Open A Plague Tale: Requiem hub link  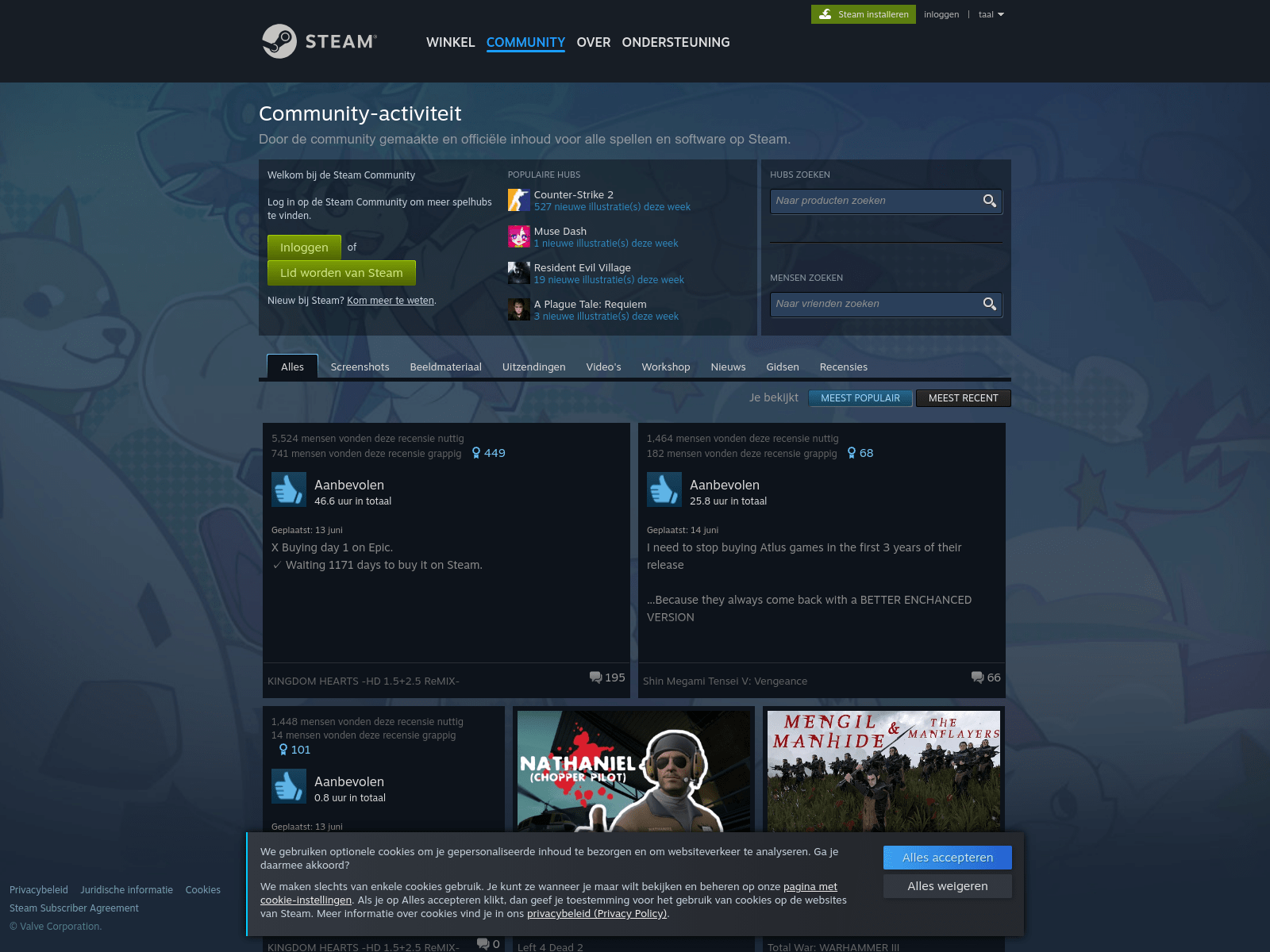(x=590, y=304)
